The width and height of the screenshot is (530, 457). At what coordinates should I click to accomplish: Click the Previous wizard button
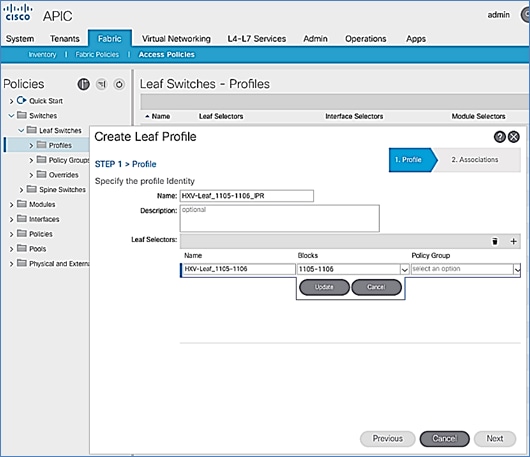coord(388,438)
